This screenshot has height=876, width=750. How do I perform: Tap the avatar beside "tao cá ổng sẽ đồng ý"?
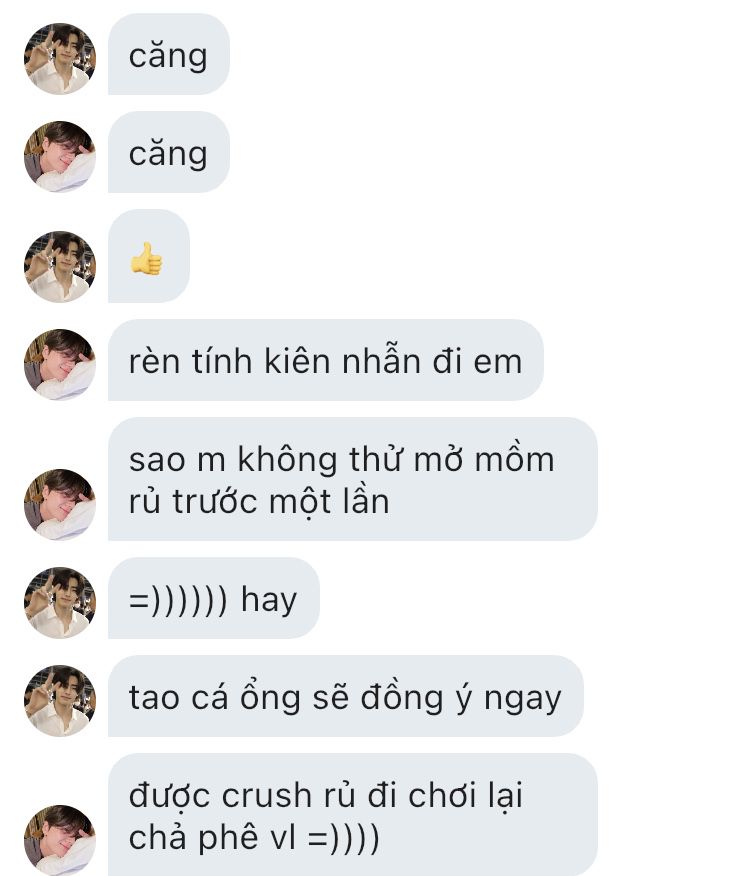pos(60,701)
